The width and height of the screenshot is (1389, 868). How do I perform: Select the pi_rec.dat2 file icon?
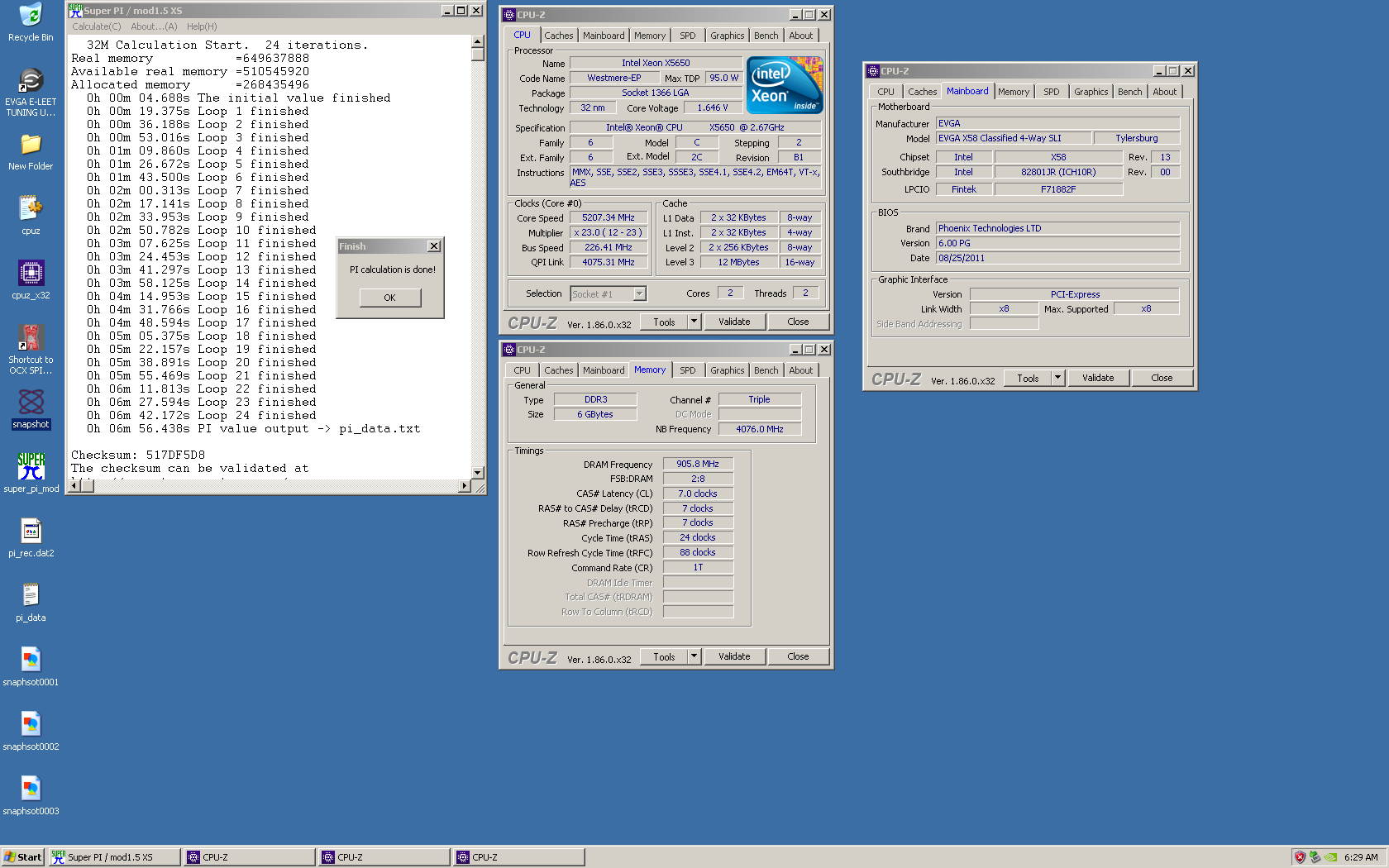[x=31, y=538]
